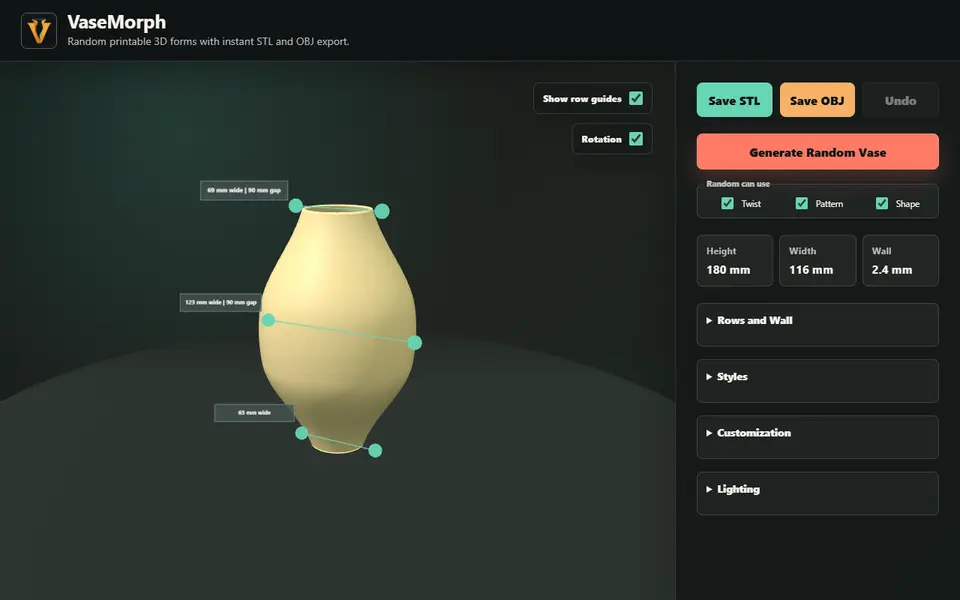Grab the top row right guide handle
Screen dimensions: 960x600
pyautogui.click(x=381, y=211)
